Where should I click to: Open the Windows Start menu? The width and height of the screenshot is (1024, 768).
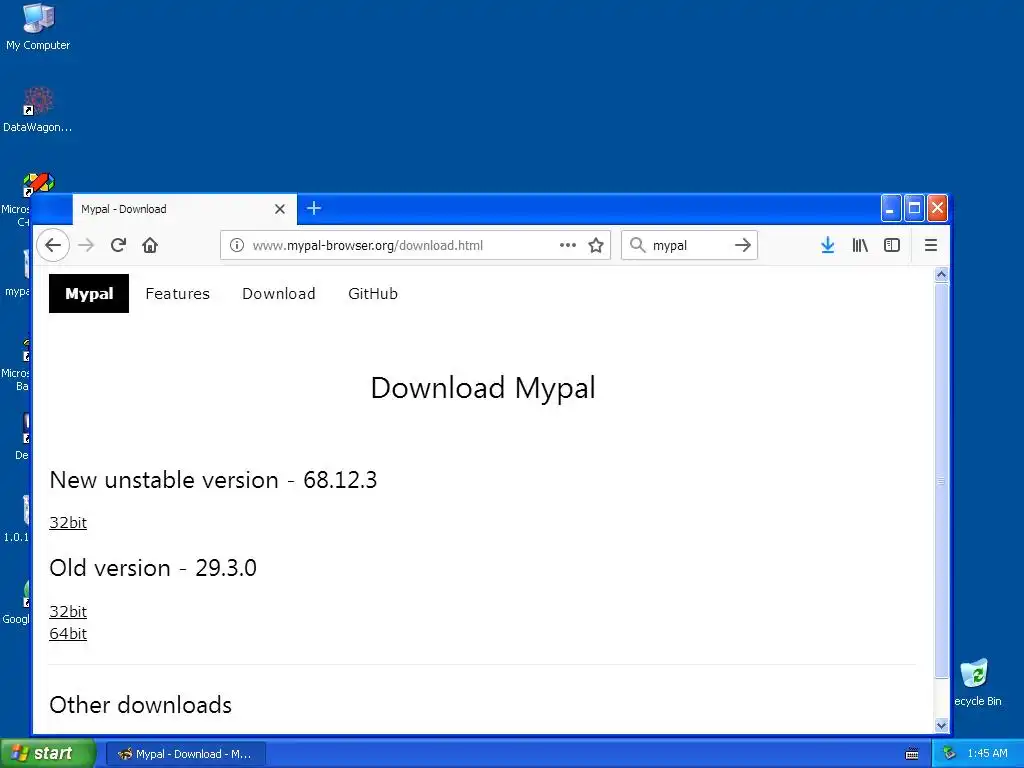click(48, 754)
